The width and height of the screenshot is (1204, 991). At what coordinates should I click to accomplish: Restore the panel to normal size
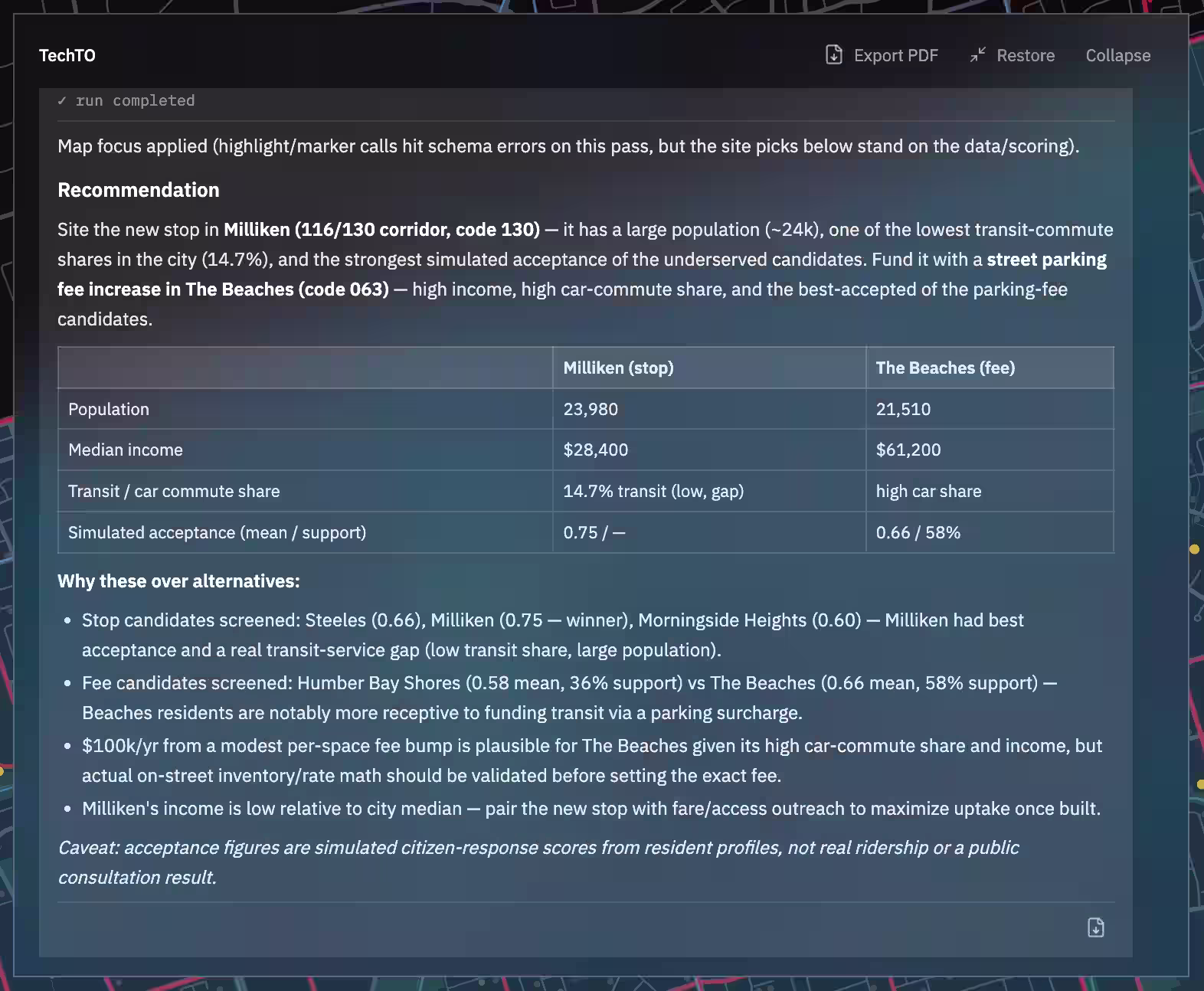tap(1012, 55)
